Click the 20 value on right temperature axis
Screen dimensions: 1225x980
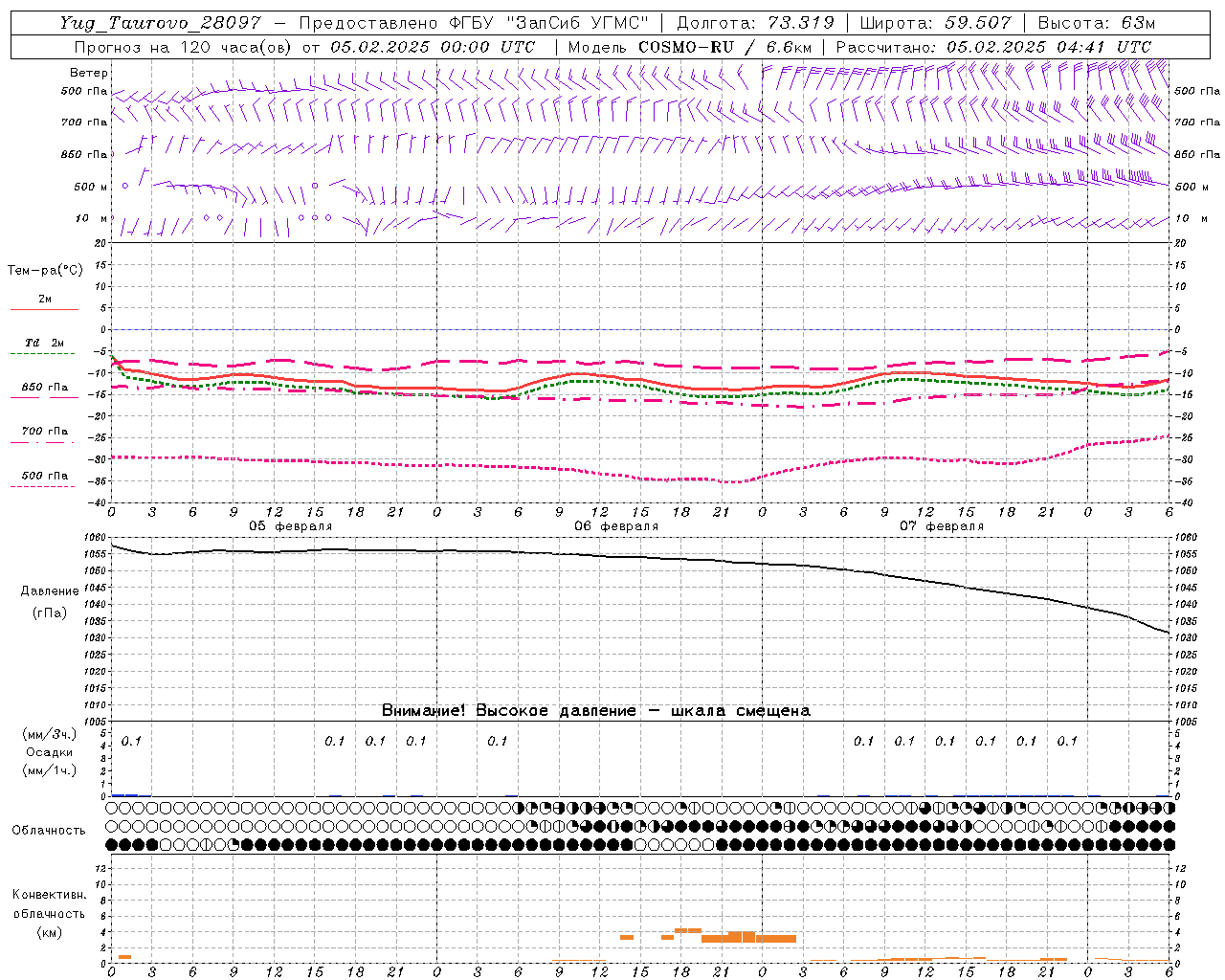1180,243
